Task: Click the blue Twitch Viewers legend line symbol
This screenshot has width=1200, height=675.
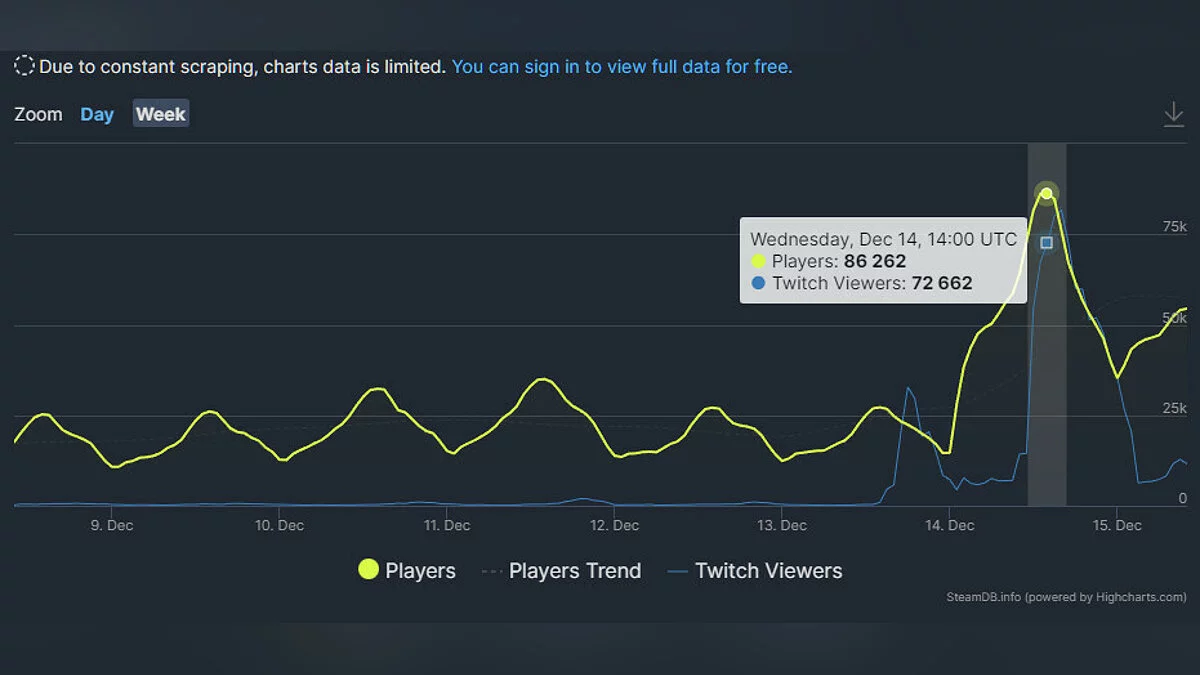Action: click(677, 571)
